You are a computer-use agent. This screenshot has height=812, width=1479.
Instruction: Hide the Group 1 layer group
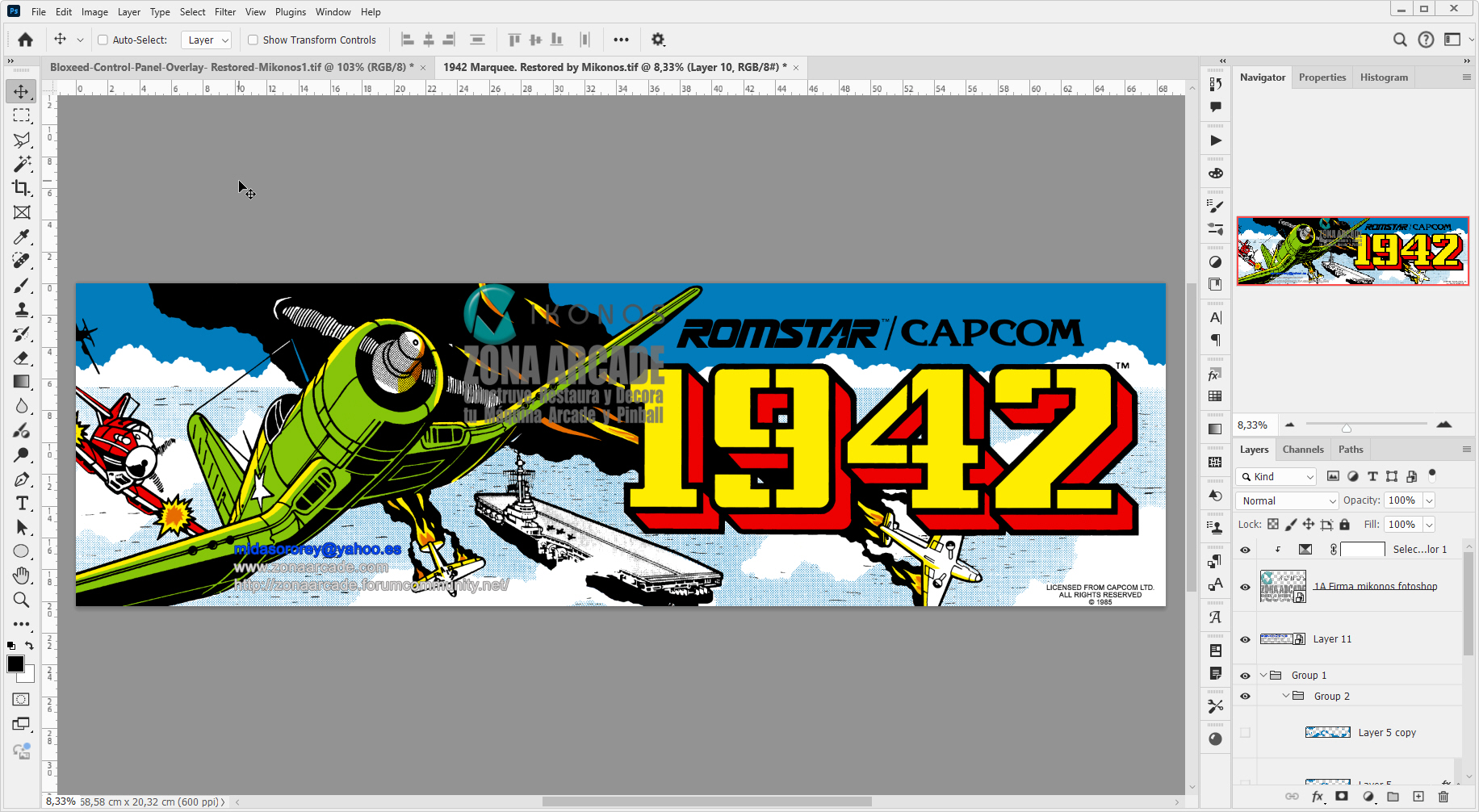[x=1244, y=675]
